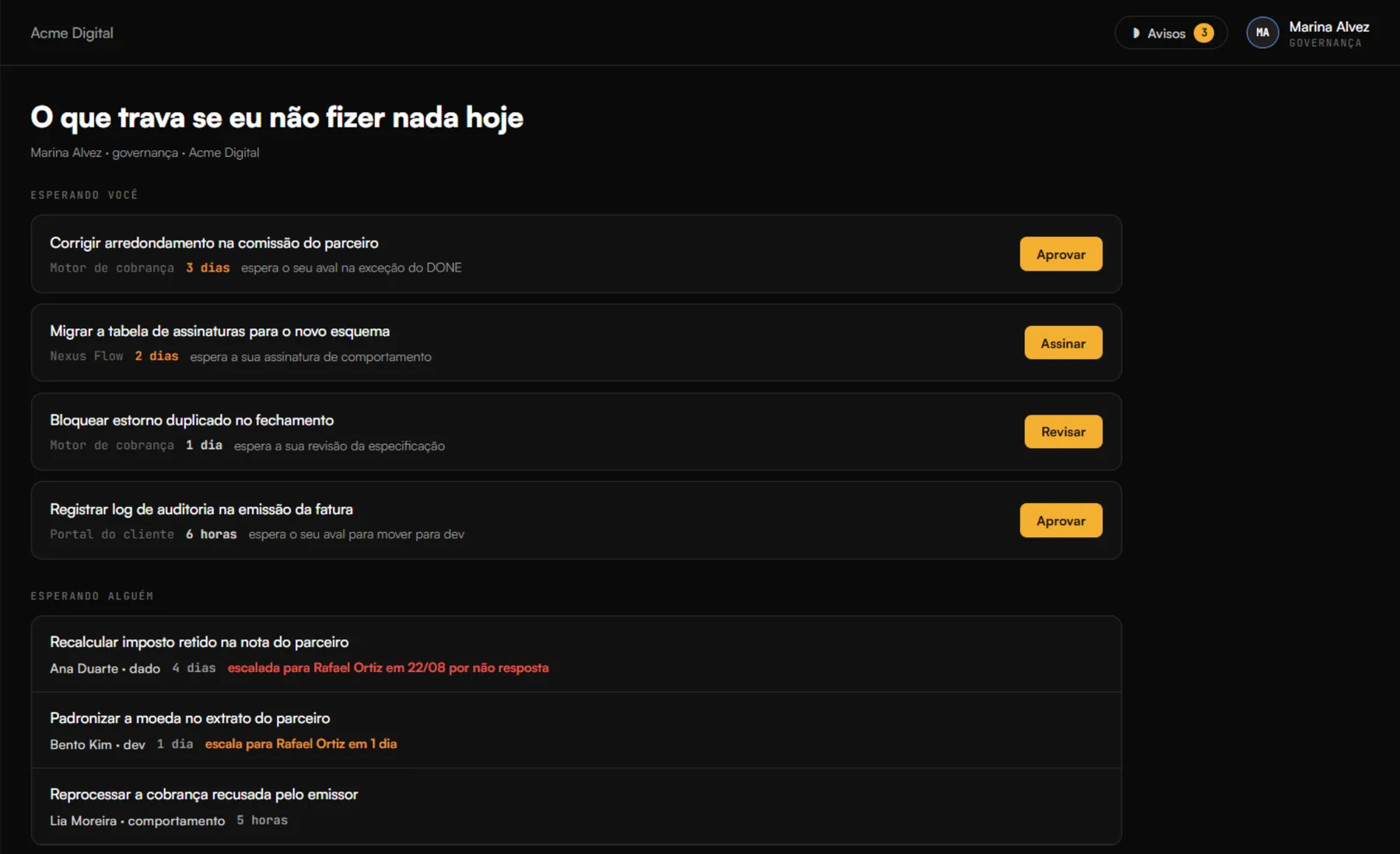Go to the Acme Digital home logo
Image resolution: width=1400 pixels, height=854 pixels.
(72, 33)
